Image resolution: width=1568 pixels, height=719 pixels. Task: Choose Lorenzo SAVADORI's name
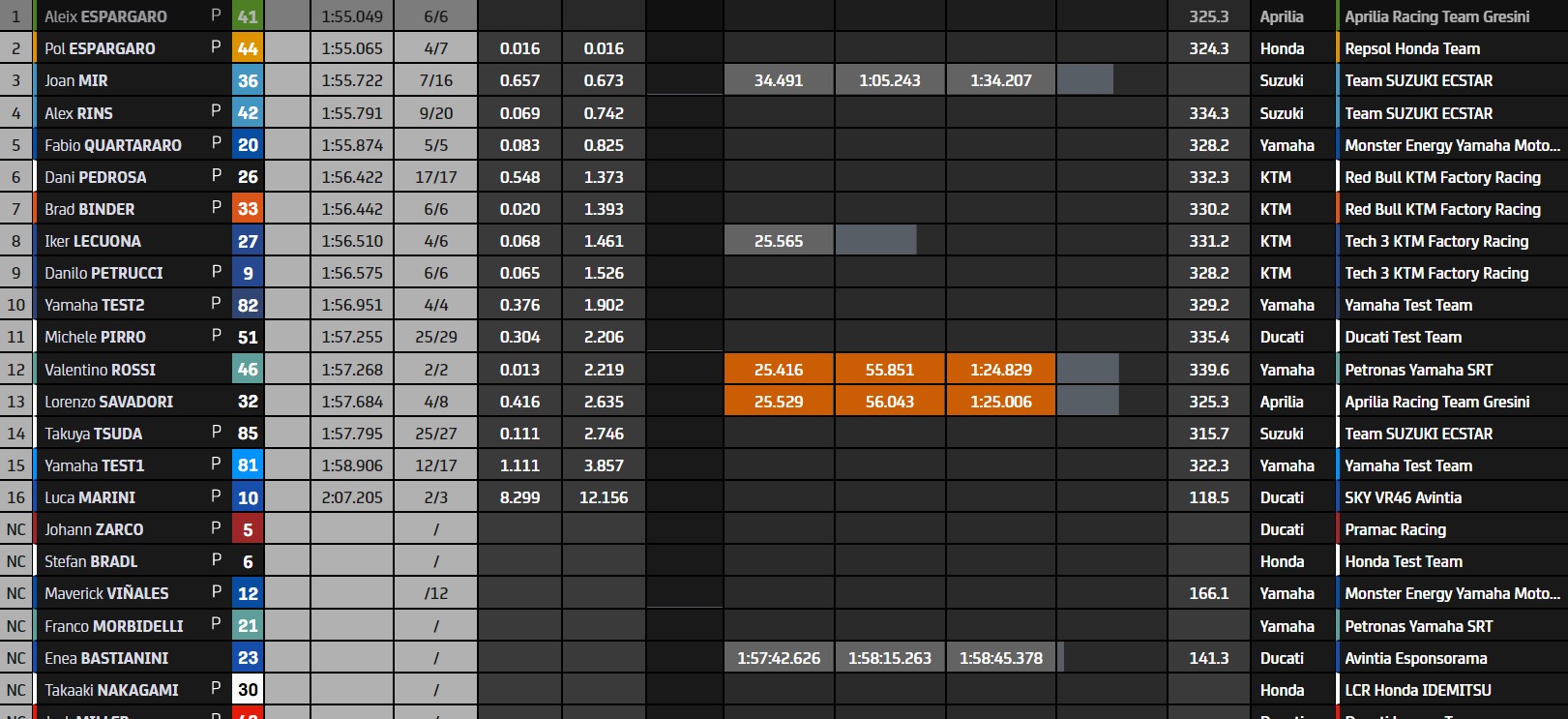pos(109,402)
